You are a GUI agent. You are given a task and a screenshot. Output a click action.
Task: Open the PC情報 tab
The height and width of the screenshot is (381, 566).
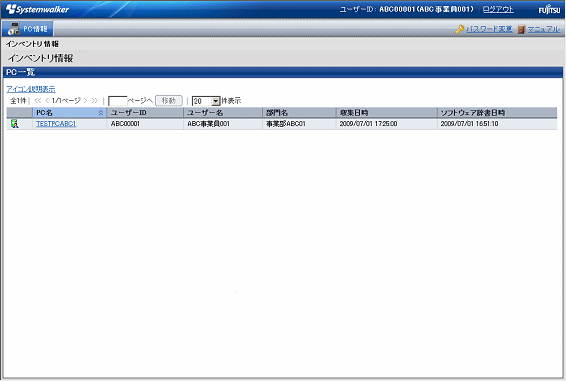(27, 29)
